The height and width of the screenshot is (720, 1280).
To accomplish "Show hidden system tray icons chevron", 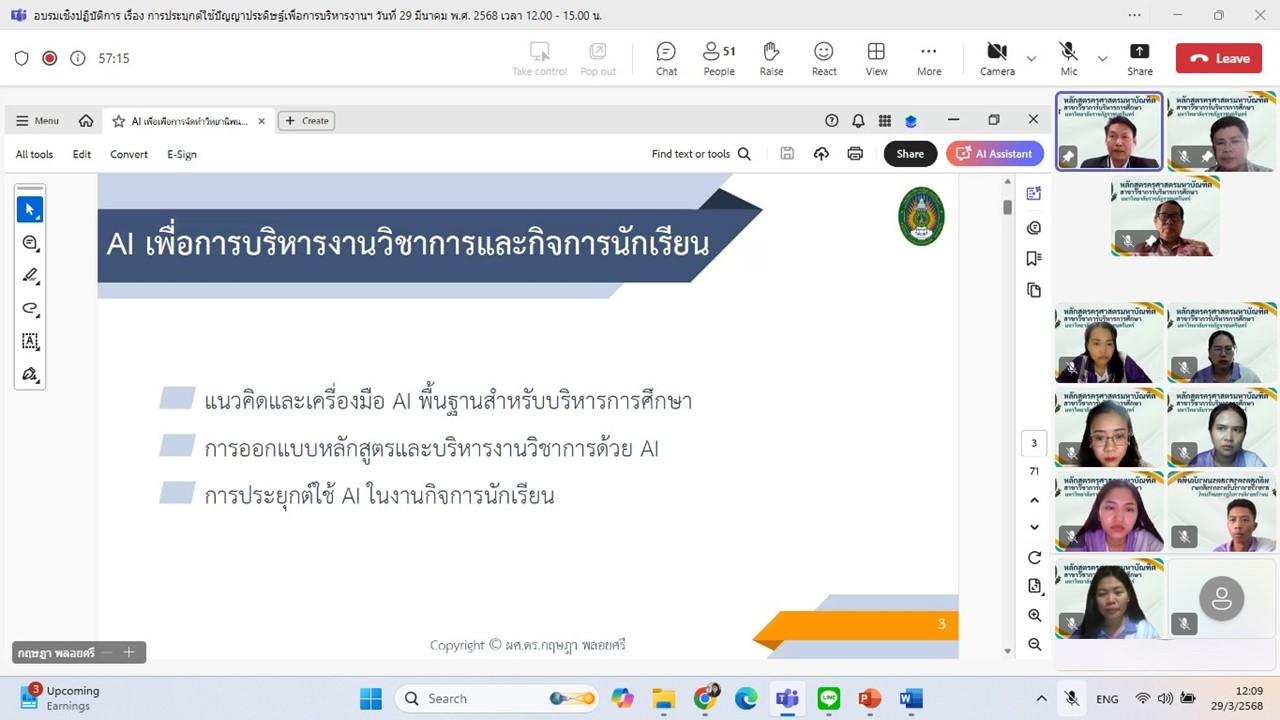I will [1041, 699].
